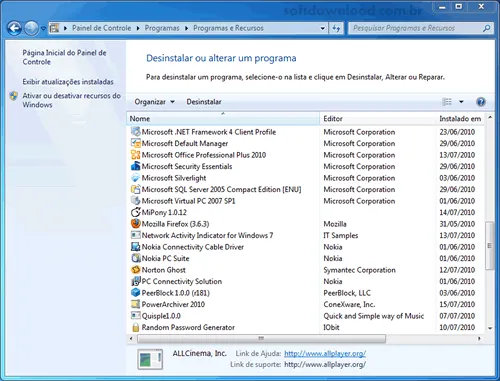This screenshot has height=381, width=500.
Task: Open the recent pages dropdown arrow
Action: [x=43, y=29]
